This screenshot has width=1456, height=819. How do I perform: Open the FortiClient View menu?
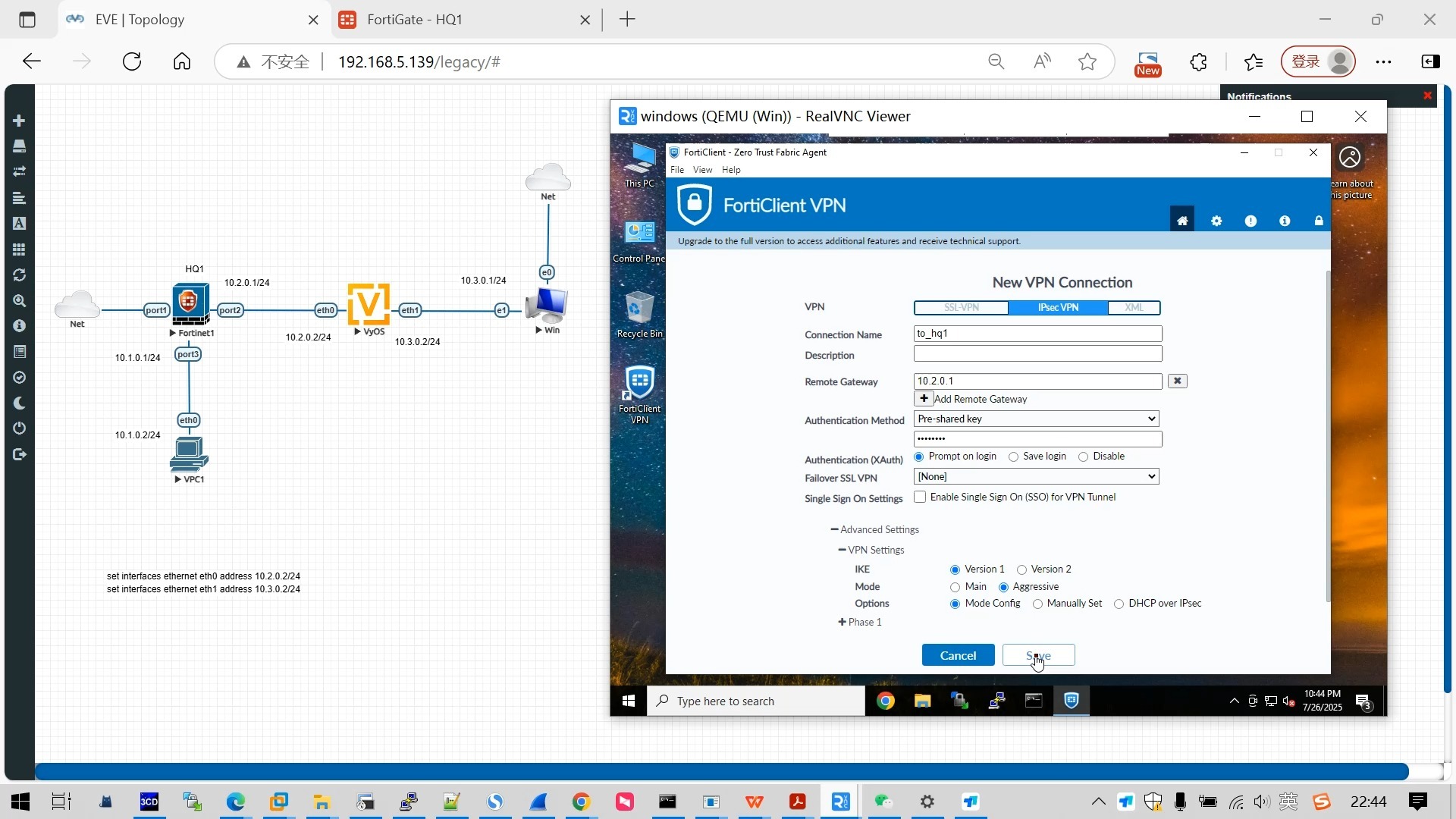coord(702,170)
